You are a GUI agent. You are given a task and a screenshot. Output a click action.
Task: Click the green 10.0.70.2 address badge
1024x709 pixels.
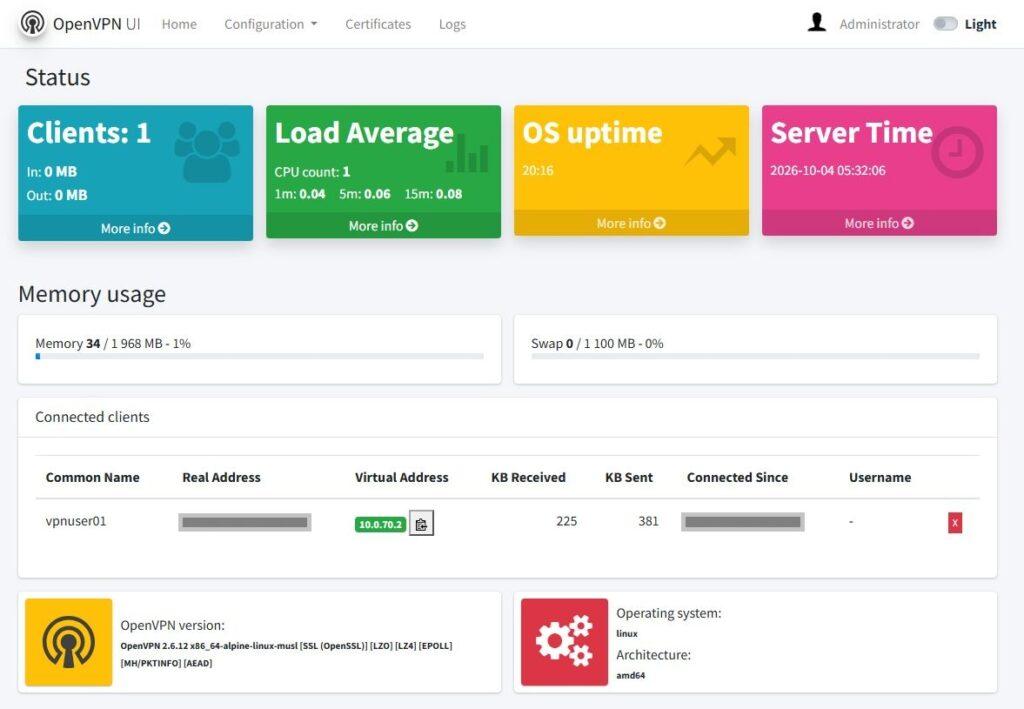(x=381, y=524)
